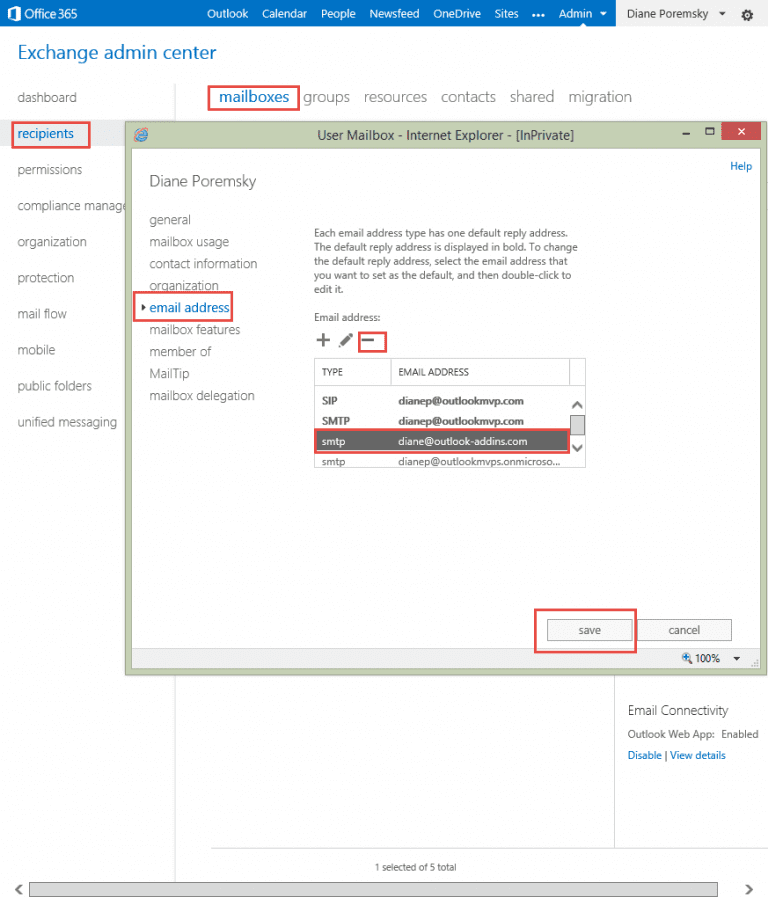Open the settings gear icon
The image size is (768, 897).
coord(747,15)
